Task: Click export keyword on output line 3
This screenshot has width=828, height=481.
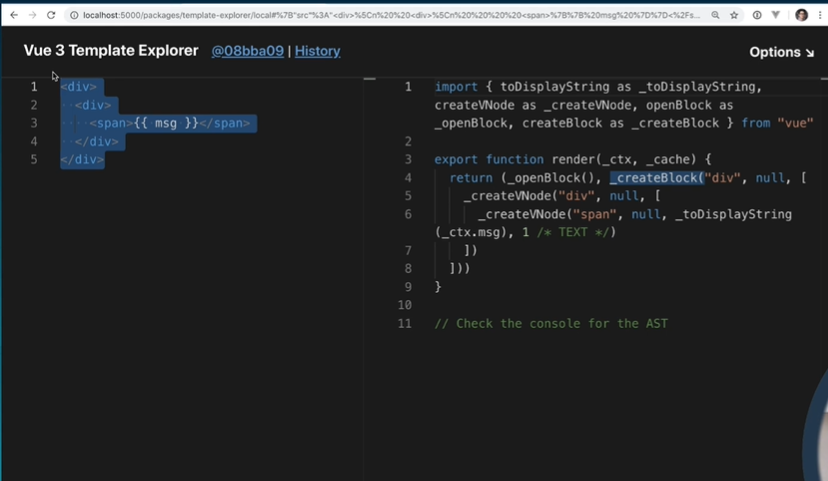Action: [456, 159]
